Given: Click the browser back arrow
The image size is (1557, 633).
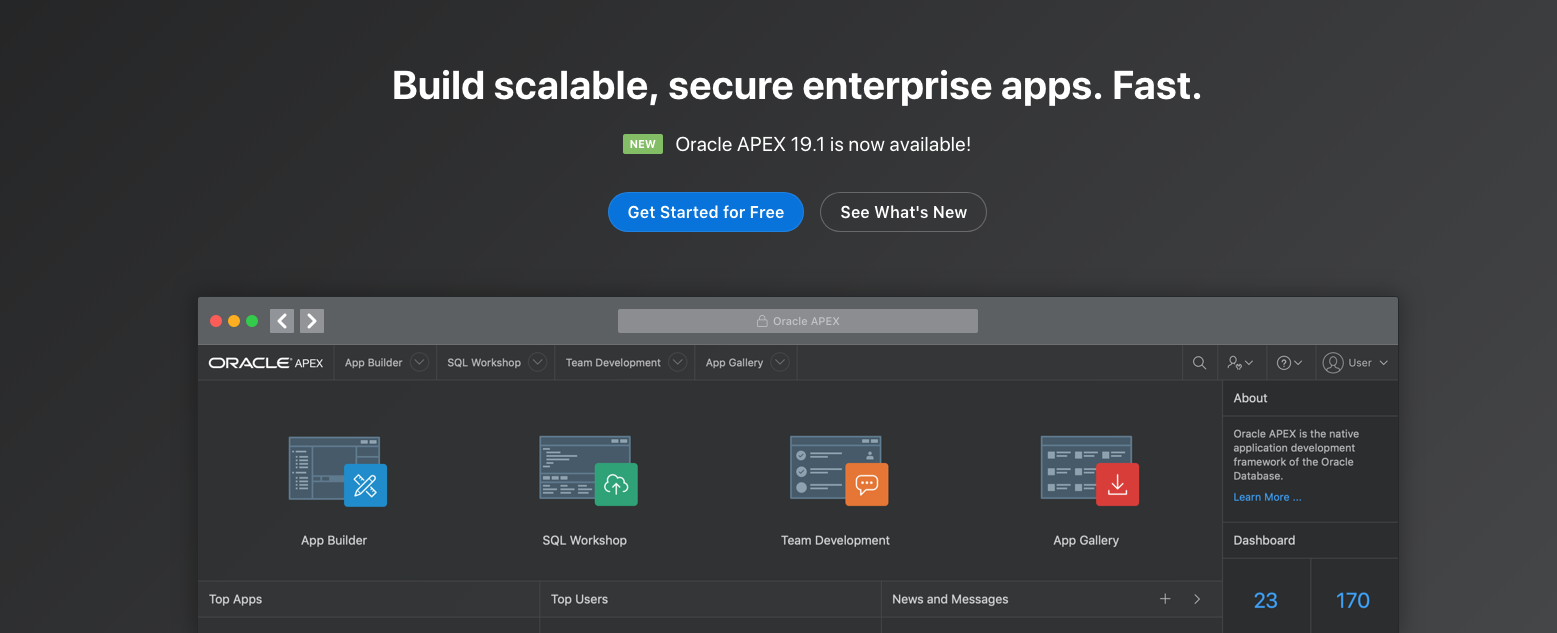Looking at the screenshot, I should pos(282,321).
